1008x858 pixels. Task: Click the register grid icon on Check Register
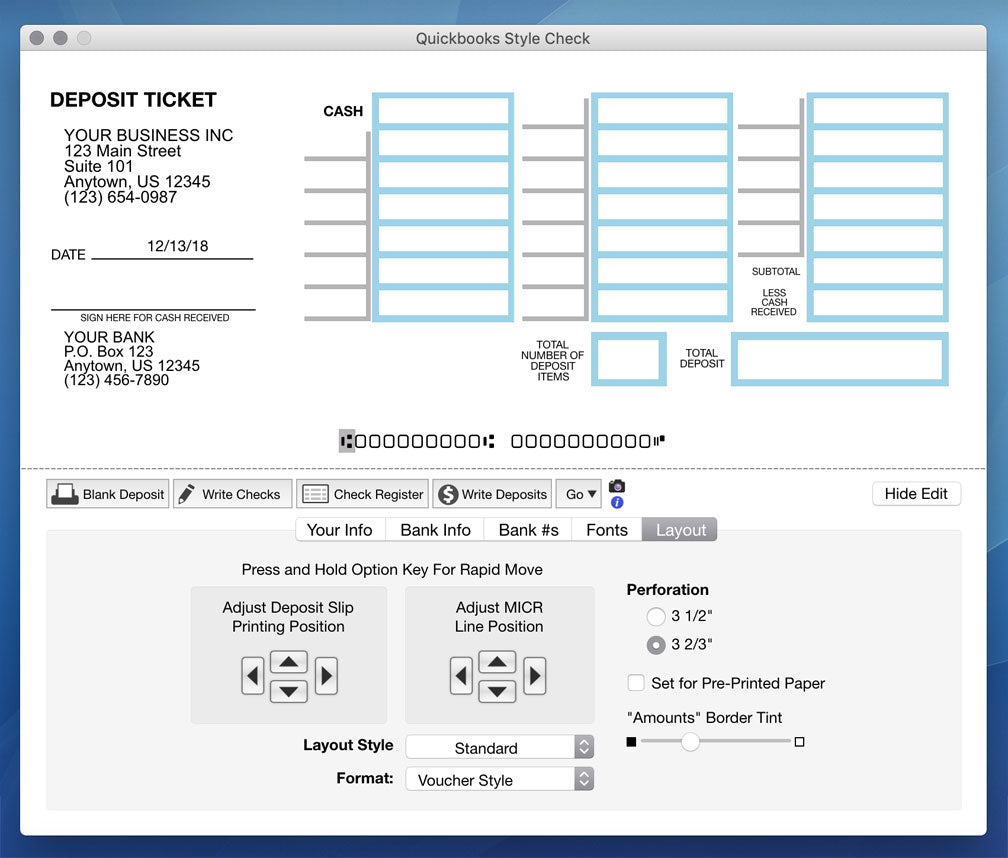tap(313, 493)
